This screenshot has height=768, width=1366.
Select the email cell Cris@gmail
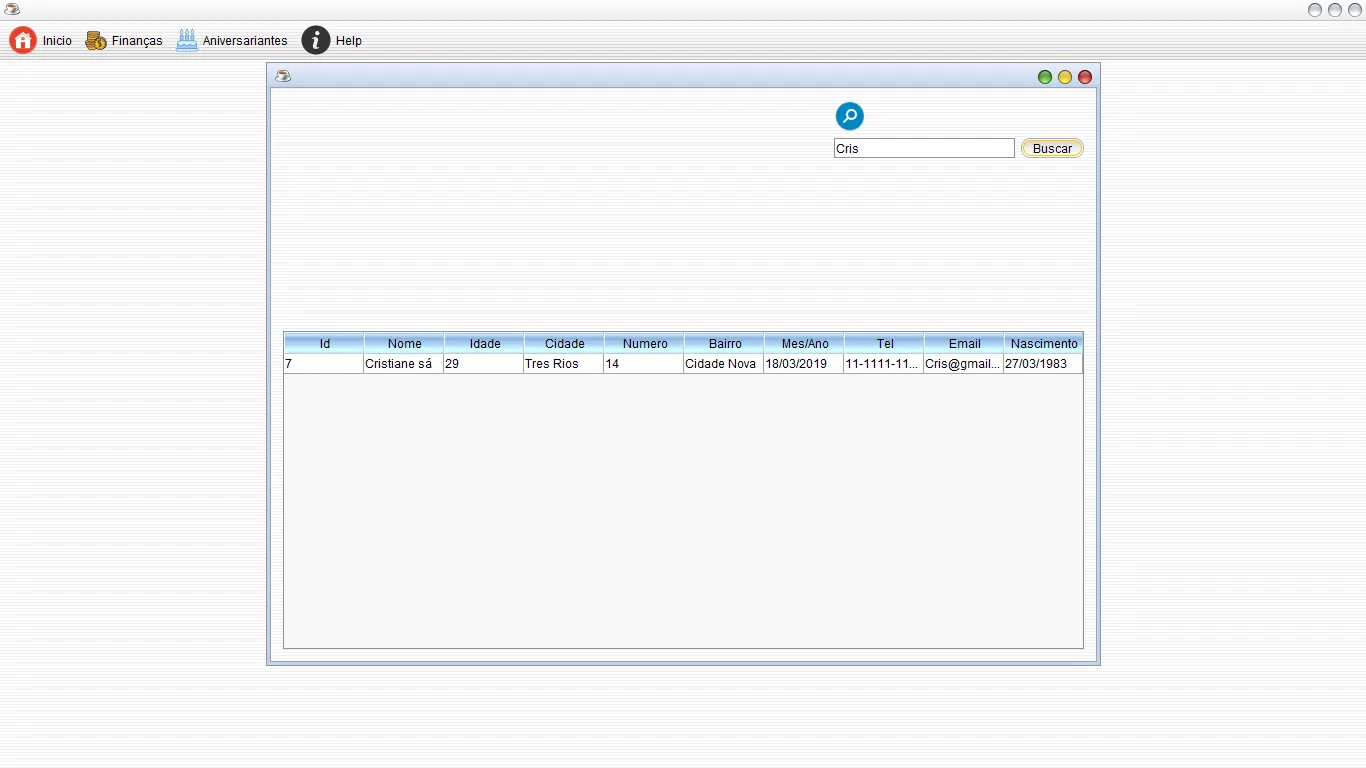point(964,364)
